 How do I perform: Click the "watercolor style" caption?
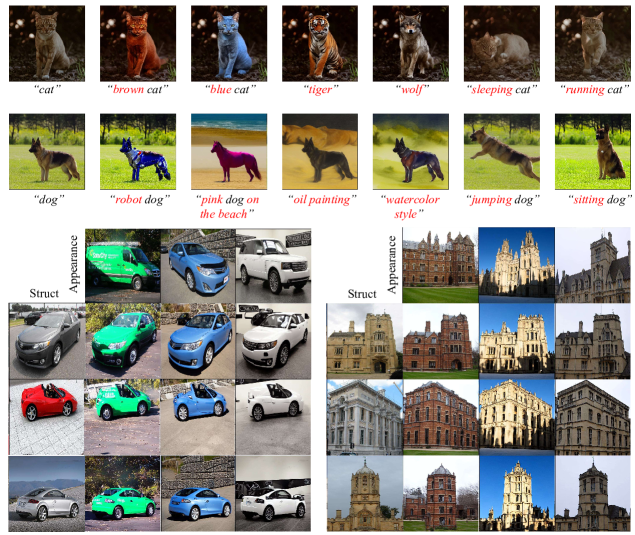410,207
